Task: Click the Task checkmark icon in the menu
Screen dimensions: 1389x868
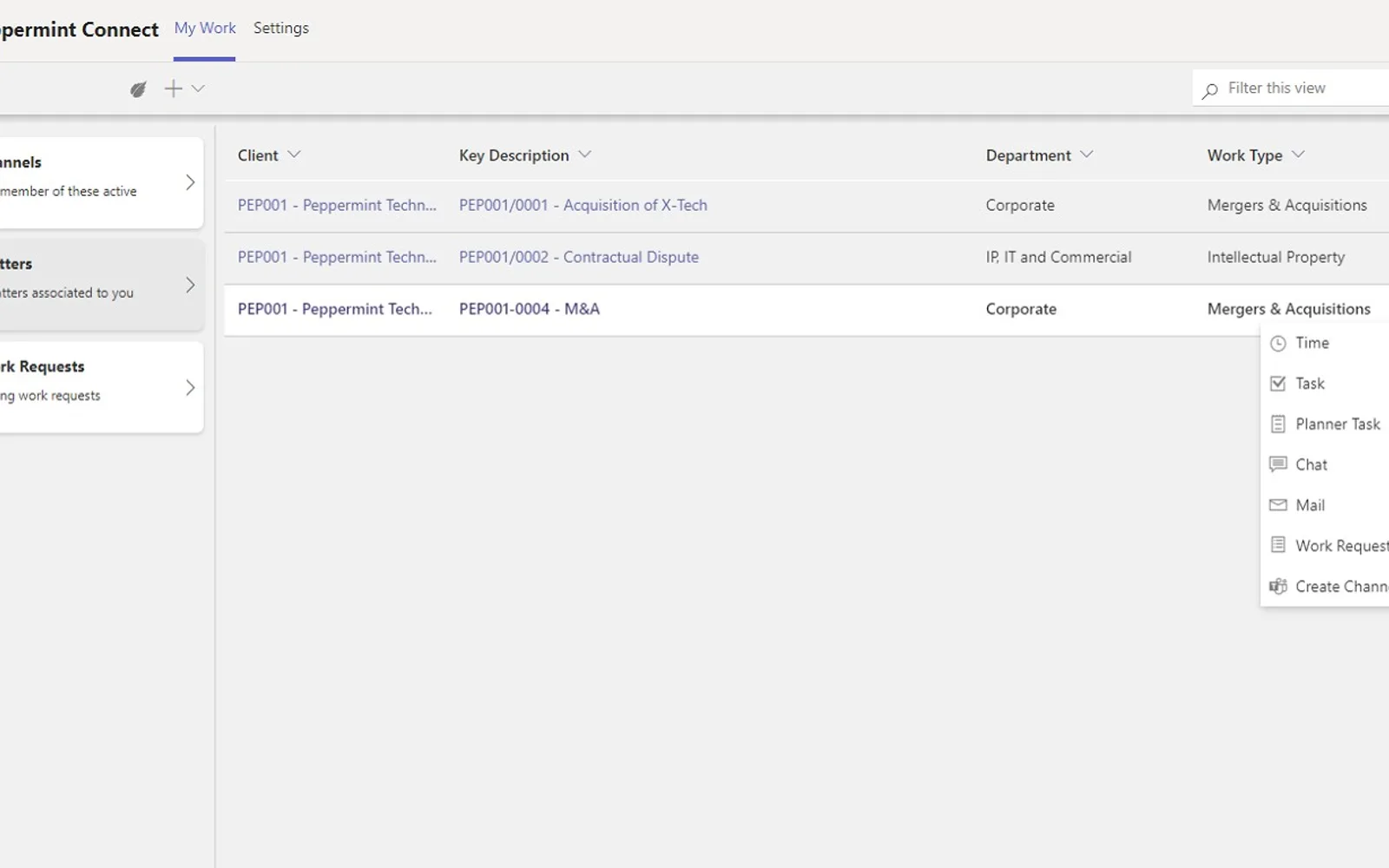Action: [x=1278, y=384]
